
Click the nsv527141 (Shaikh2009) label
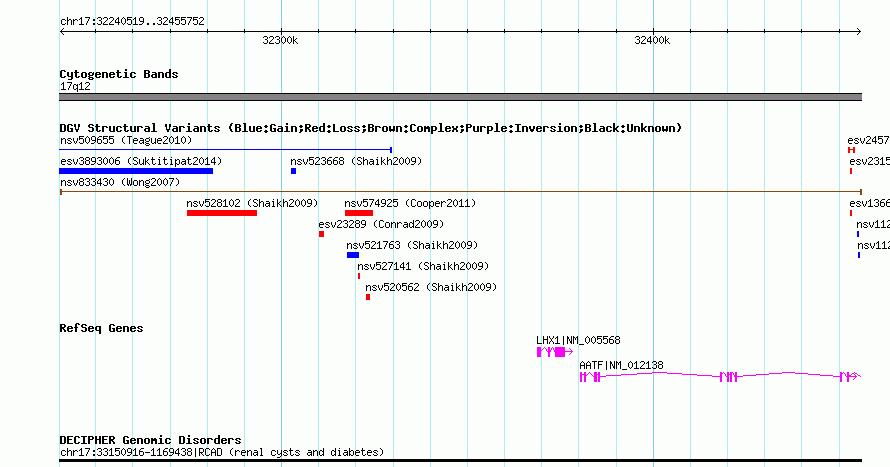423,266
